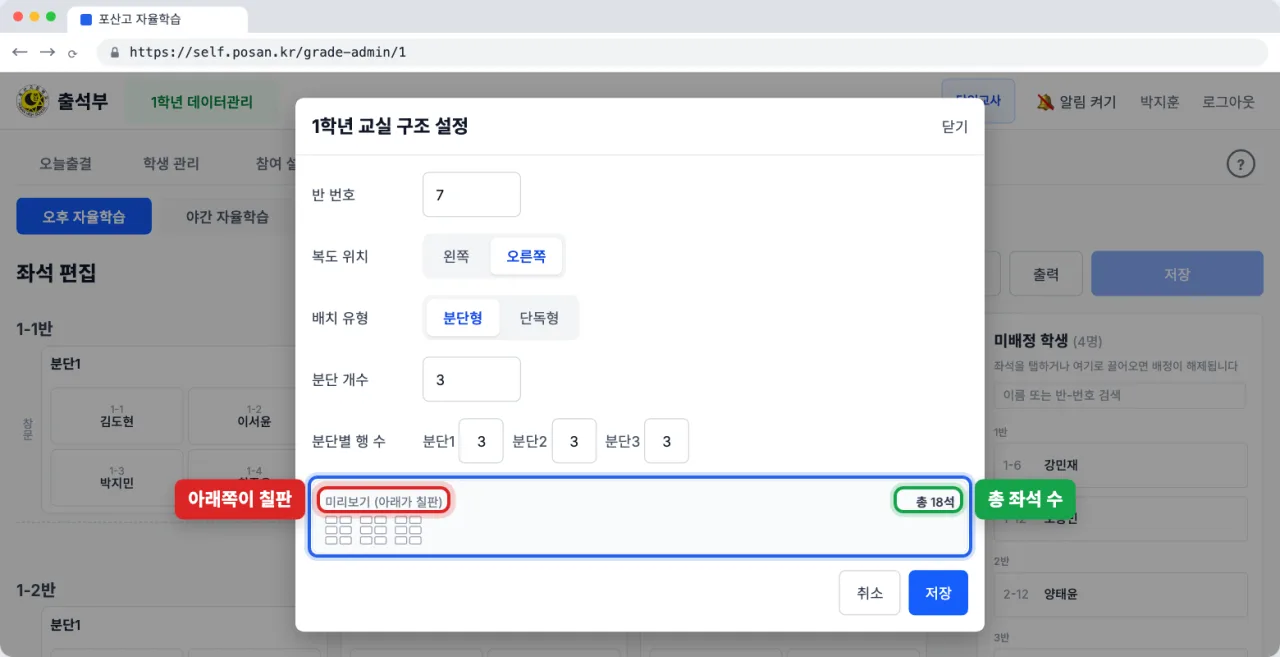This screenshot has width=1280, height=657.
Task: Click the 취소 button
Action: [x=870, y=593]
